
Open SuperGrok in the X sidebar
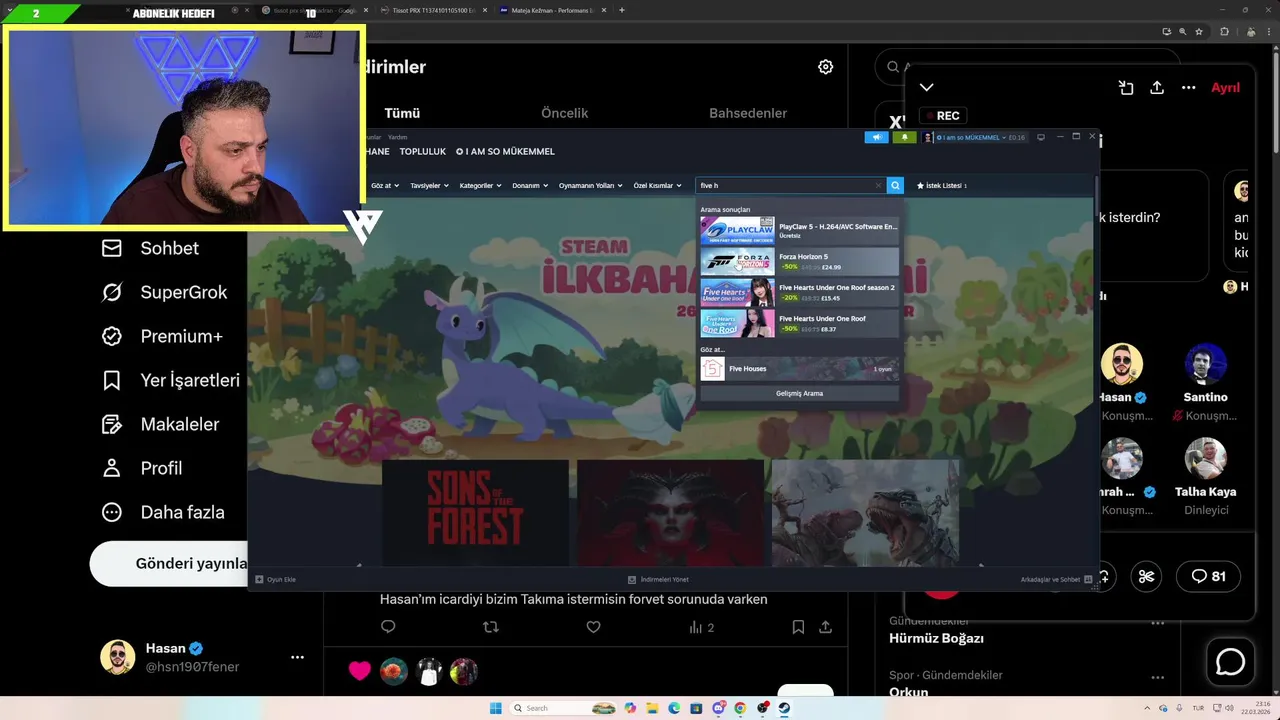[164, 292]
